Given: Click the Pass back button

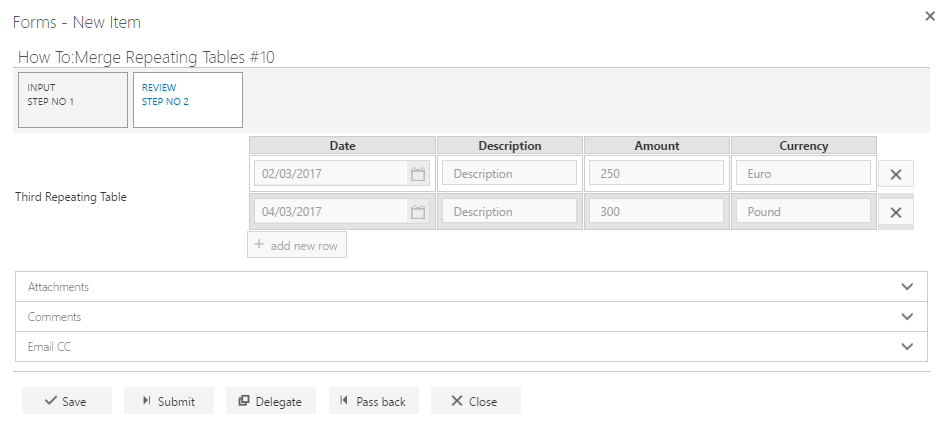Looking at the screenshot, I should click(x=374, y=401).
